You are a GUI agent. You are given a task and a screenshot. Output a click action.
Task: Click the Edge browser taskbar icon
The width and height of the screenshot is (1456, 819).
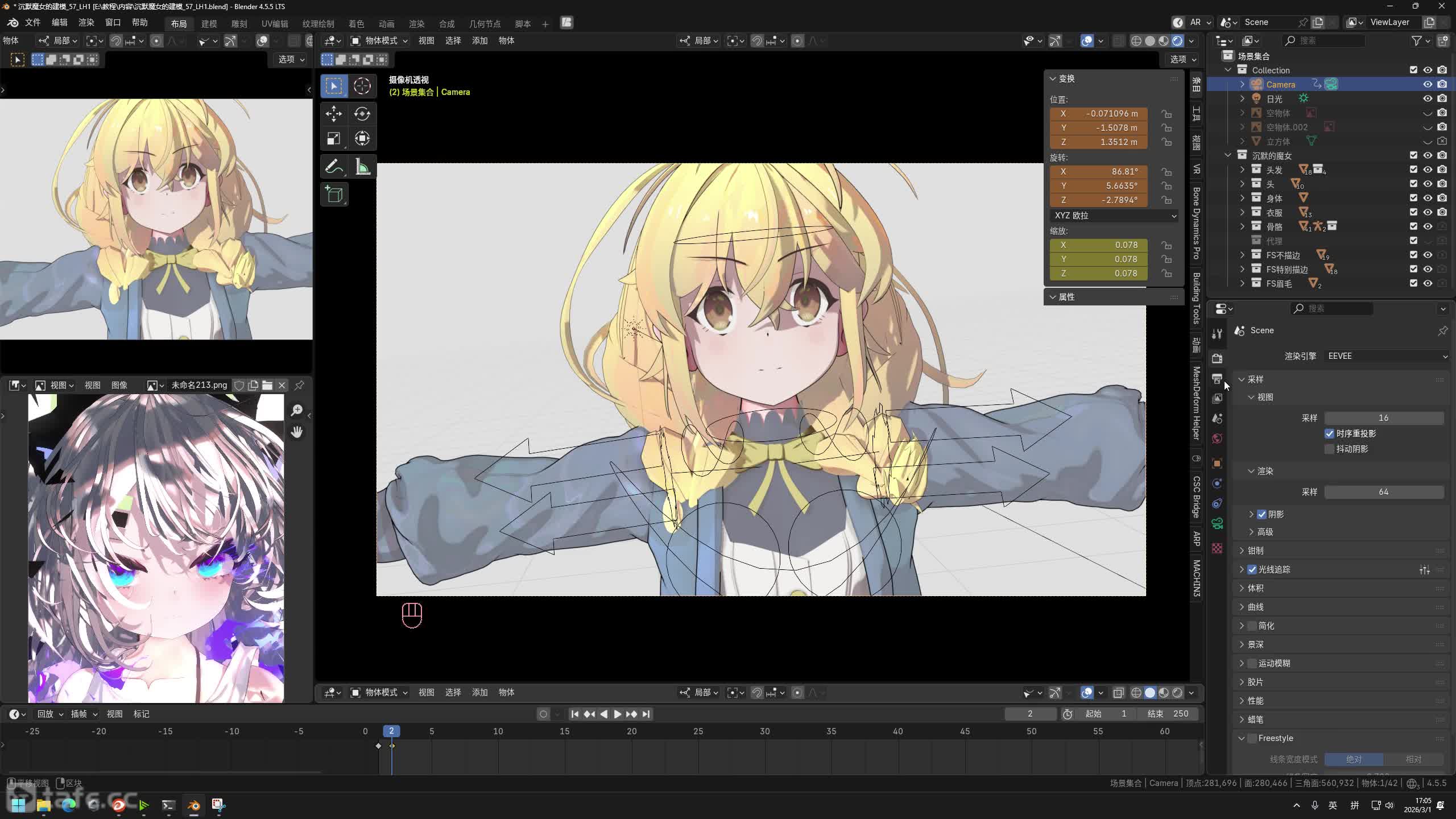click(x=69, y=805)
